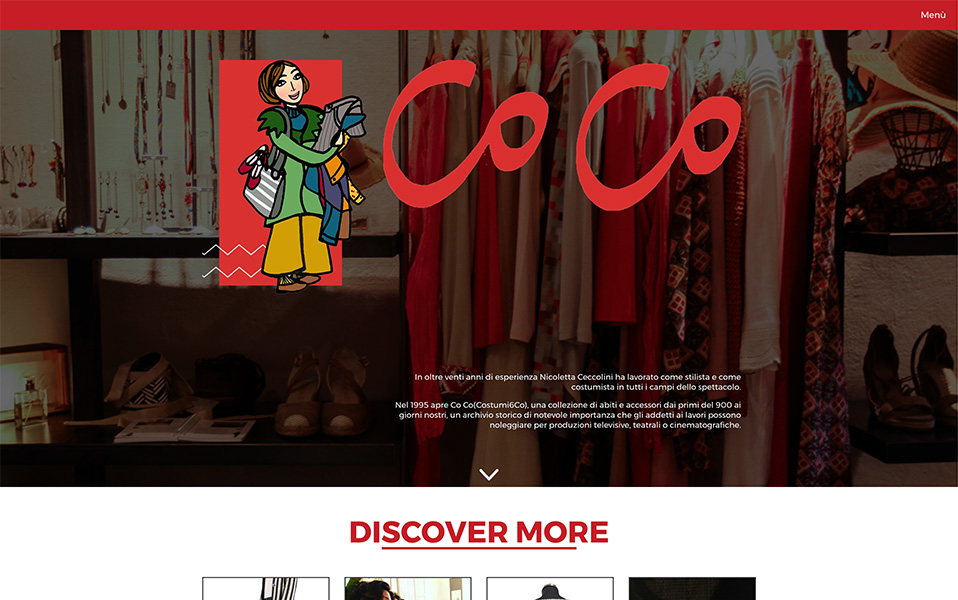
Task: Open the striped garment thumbnail
Action: pos(266,588)
